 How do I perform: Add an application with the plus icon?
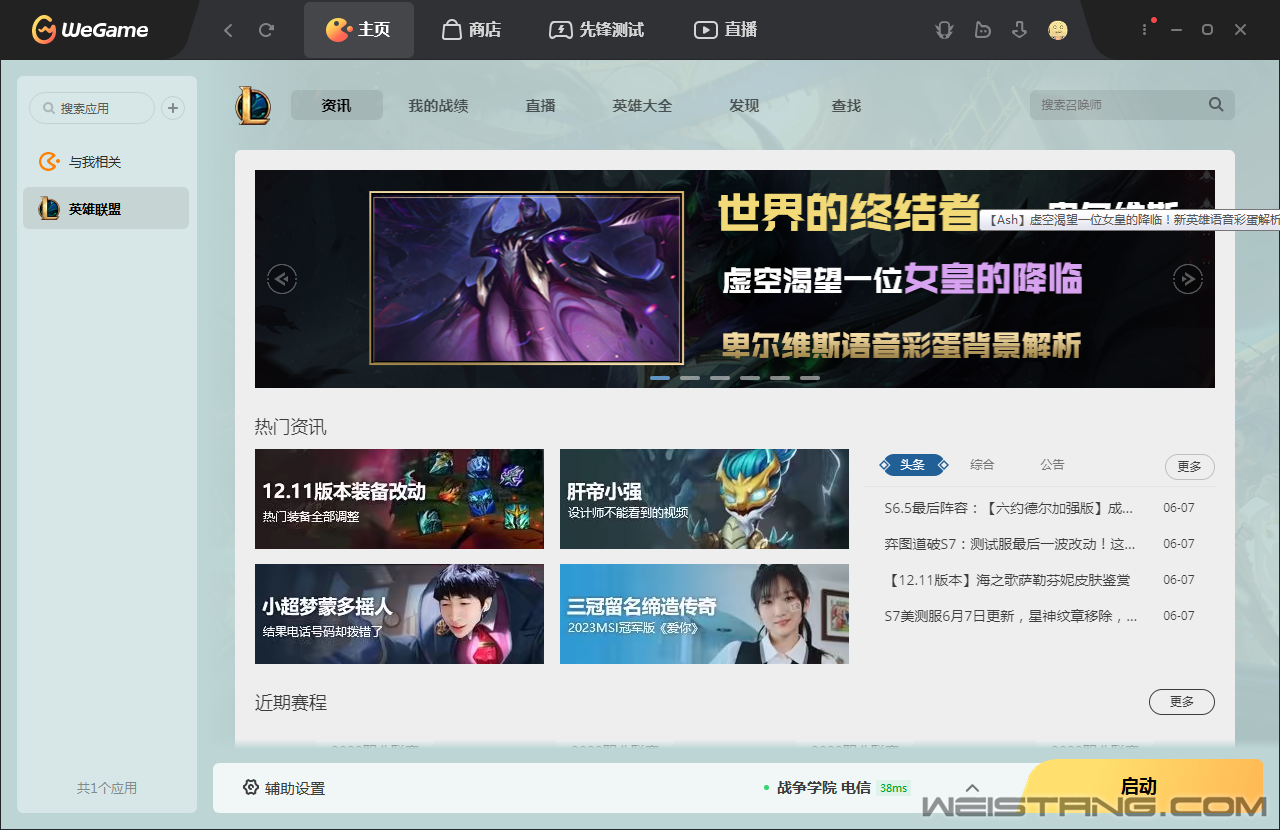(173, 108)
